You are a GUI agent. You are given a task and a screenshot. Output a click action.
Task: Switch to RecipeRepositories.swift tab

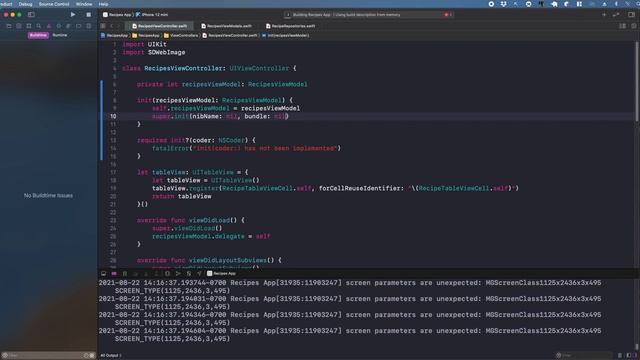(291, 26)
